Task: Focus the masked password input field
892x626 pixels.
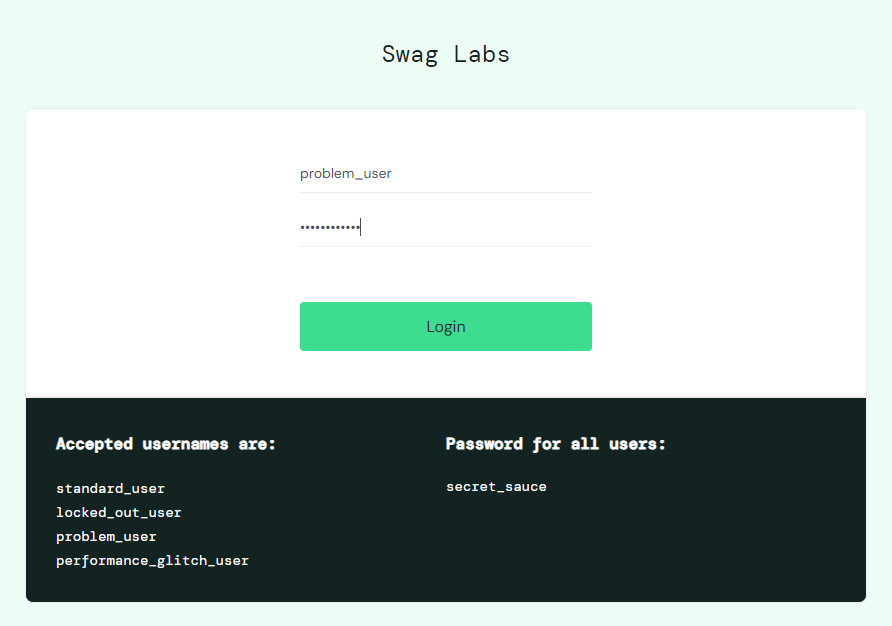Action: click(x=445, y=228)
